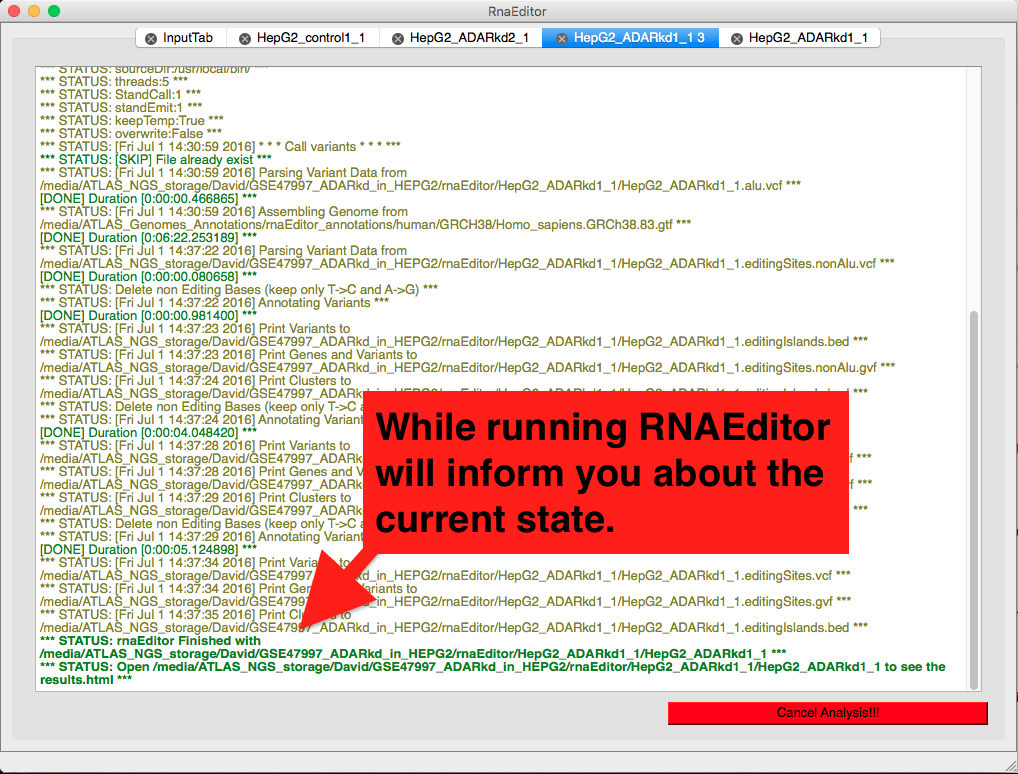Select the HepG2_ADARkd2_1 tab
The image size is (1018, 774).
click(x=469, y=38)
